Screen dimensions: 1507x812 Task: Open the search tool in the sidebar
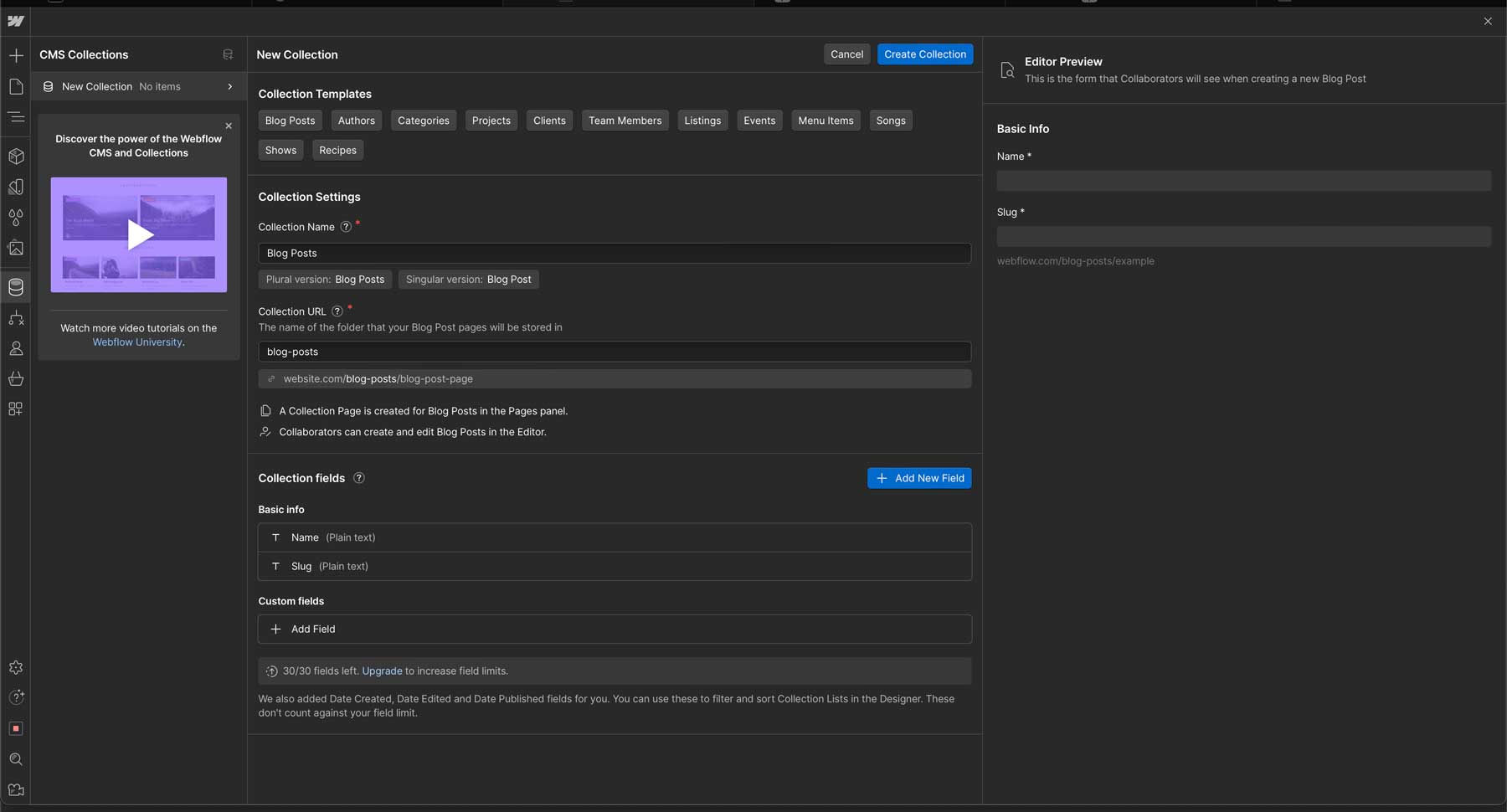click(x=16, y=759)
